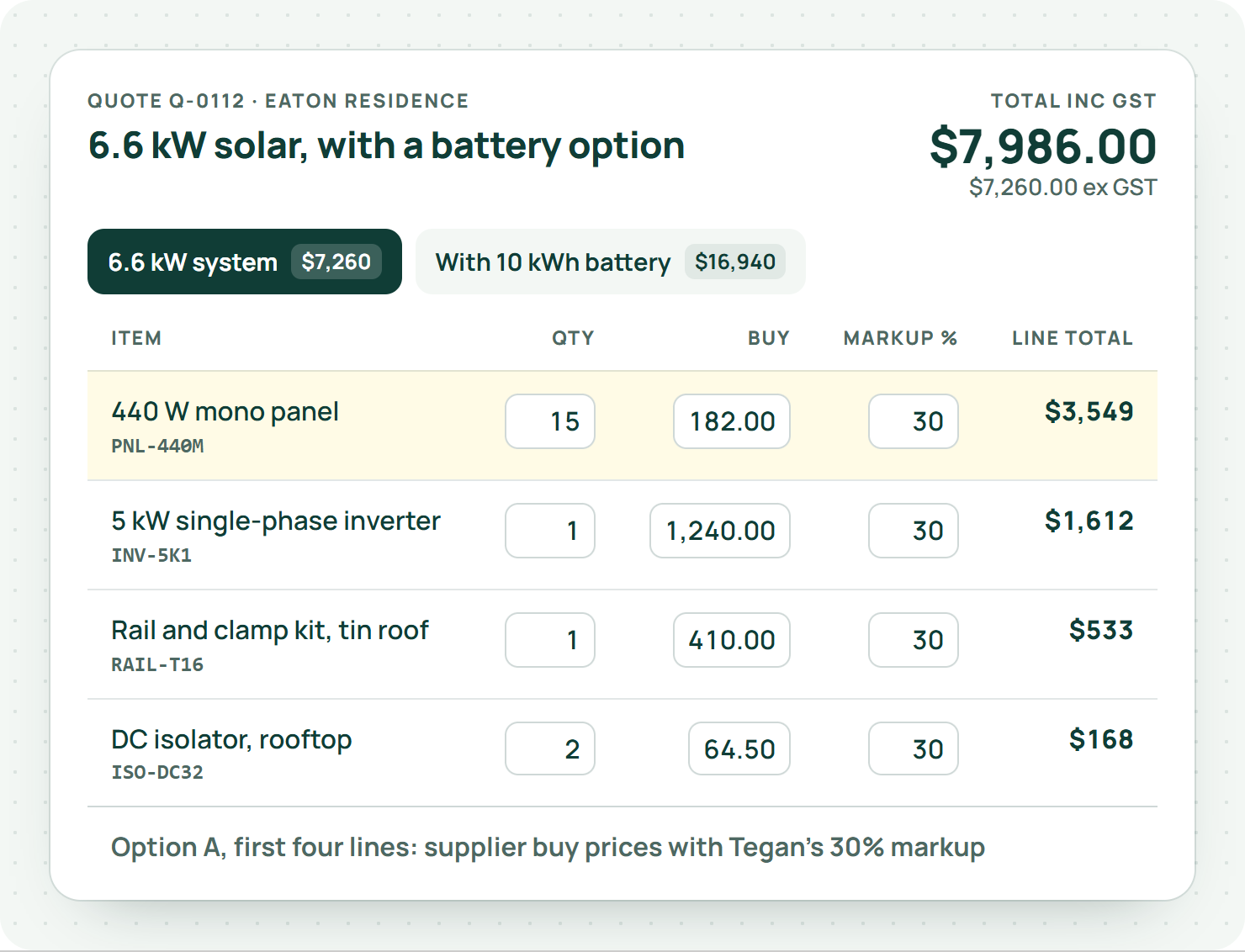Click the 6.6 kW solar quote heading
Screen dimensions: 1245x952
pyautogui.click(x=386, y=145)
